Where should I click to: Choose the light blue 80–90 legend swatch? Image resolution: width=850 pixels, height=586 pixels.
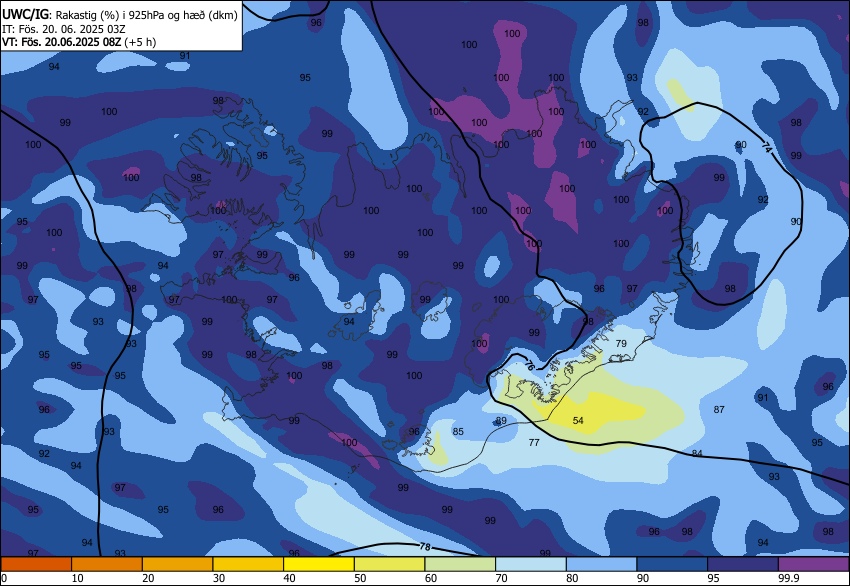(602, 564)
